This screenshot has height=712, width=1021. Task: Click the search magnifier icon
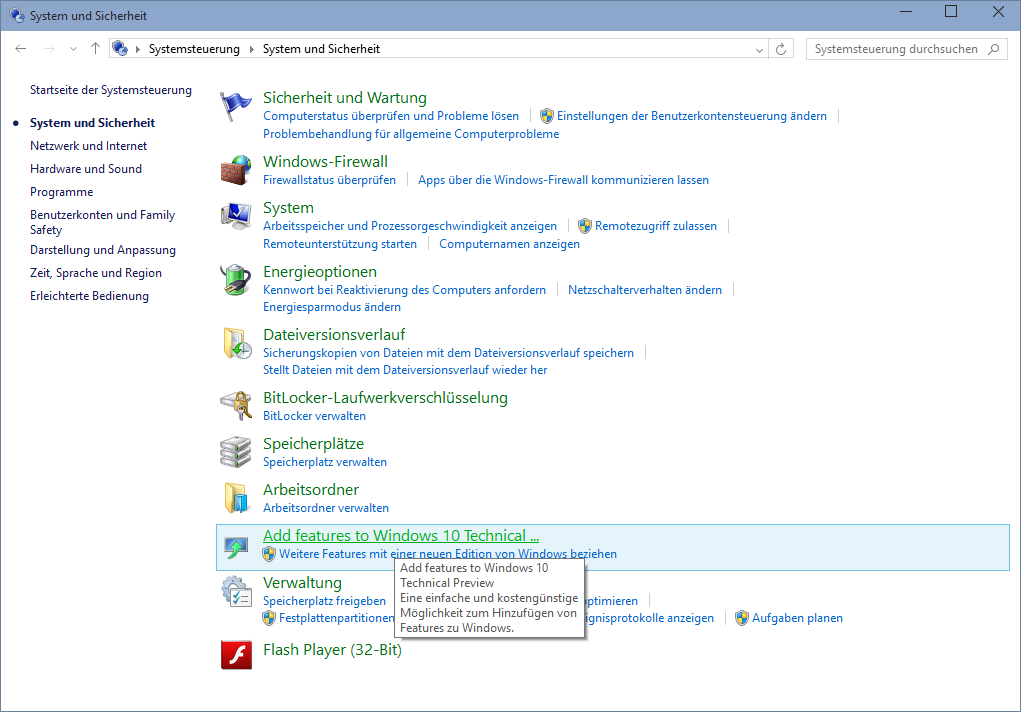993,49
